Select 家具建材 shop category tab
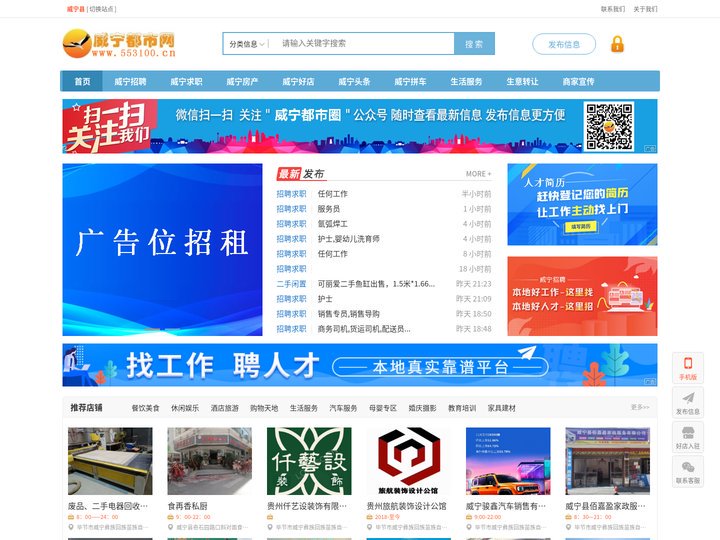 [x=501, y=408]
